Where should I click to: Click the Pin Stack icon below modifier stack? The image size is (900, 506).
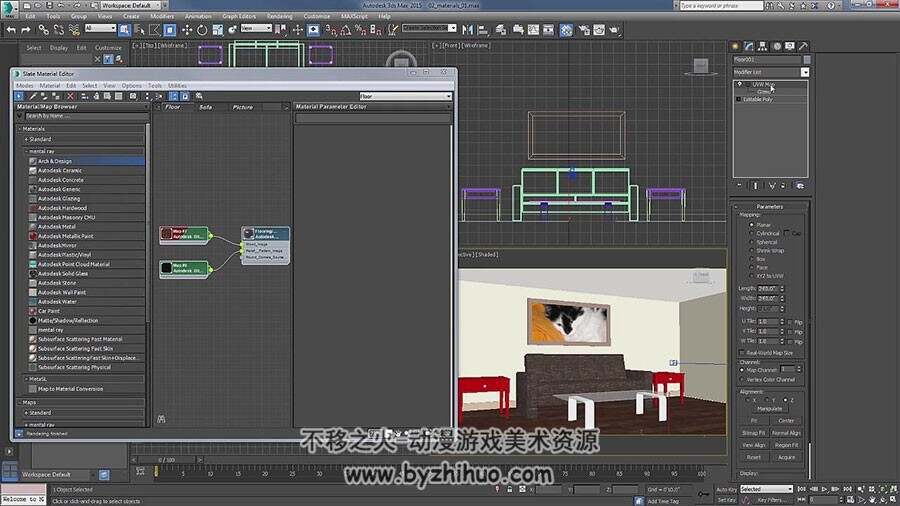739,186
